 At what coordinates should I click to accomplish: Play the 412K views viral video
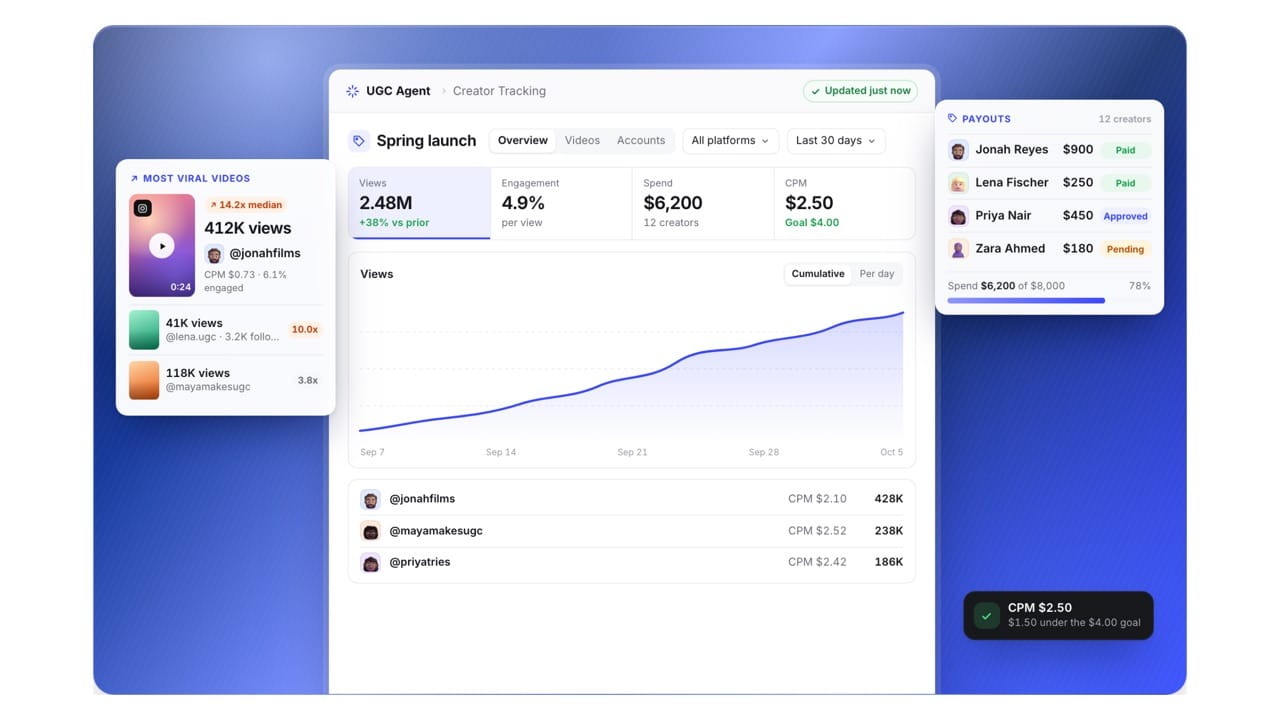pyautogui.click(x=162, y=245)
